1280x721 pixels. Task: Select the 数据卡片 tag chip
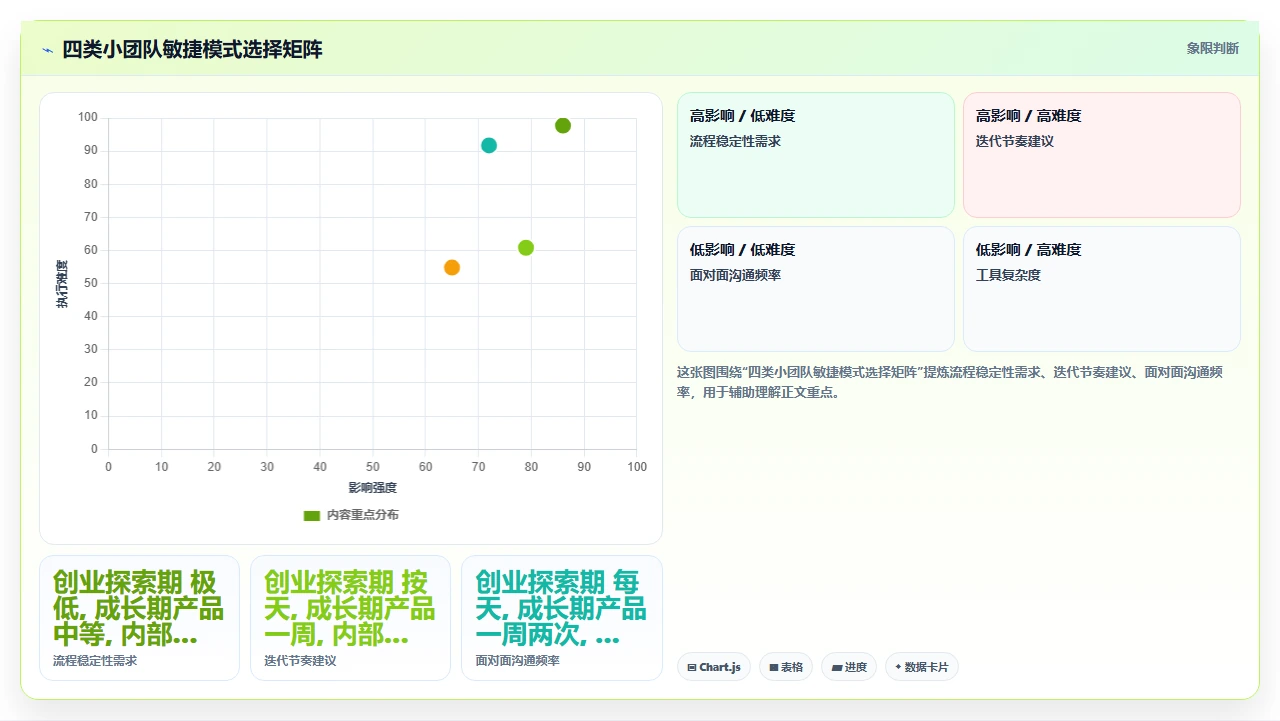coord(922,667)
